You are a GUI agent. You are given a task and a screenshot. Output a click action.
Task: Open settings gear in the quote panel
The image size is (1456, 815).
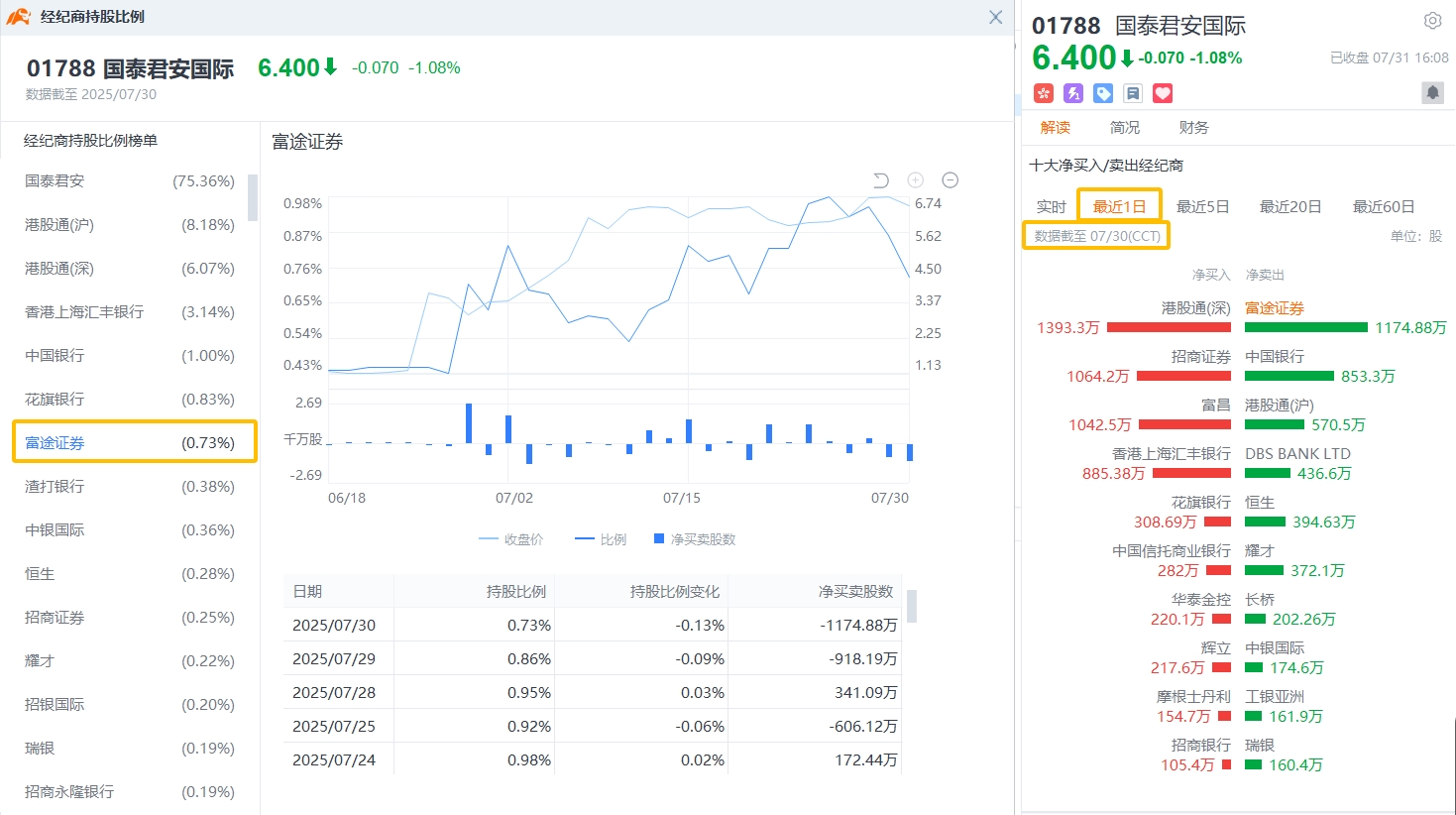coord(1432,21)
